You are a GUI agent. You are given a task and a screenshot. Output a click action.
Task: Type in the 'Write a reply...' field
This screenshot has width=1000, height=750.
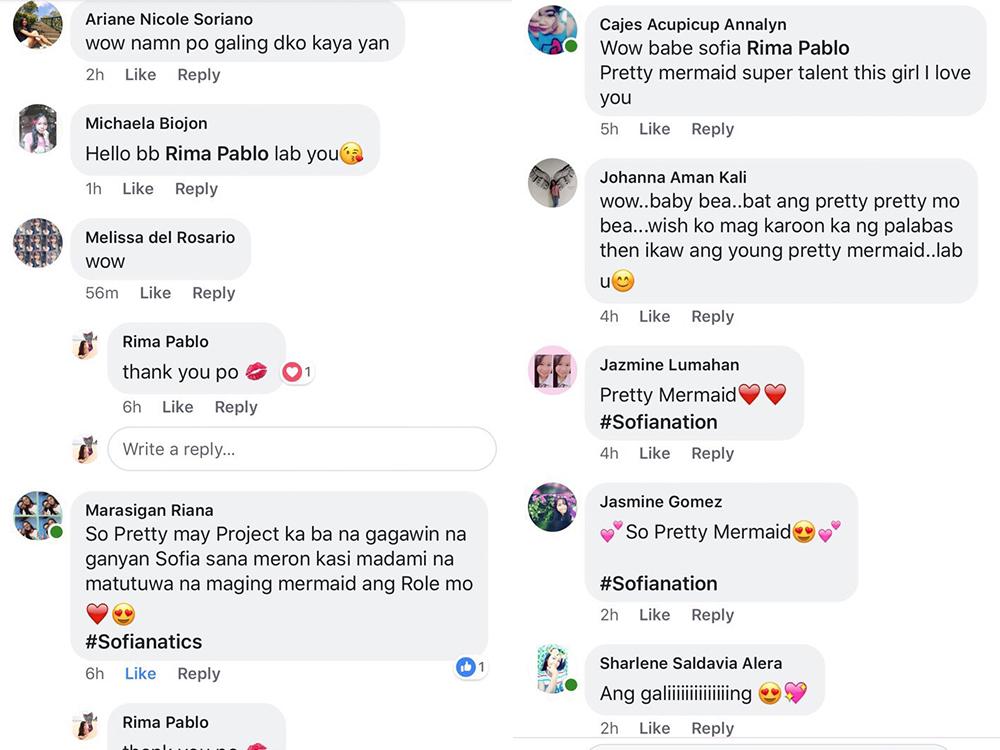[301, 449]
